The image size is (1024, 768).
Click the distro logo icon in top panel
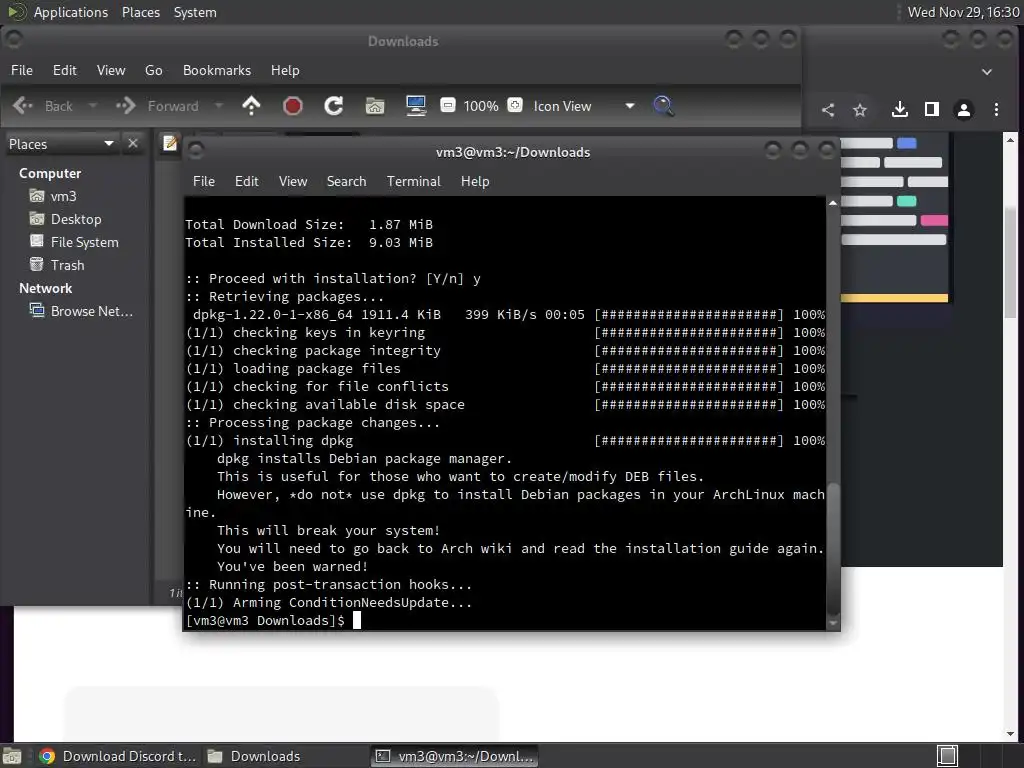[x=16, y=12]
